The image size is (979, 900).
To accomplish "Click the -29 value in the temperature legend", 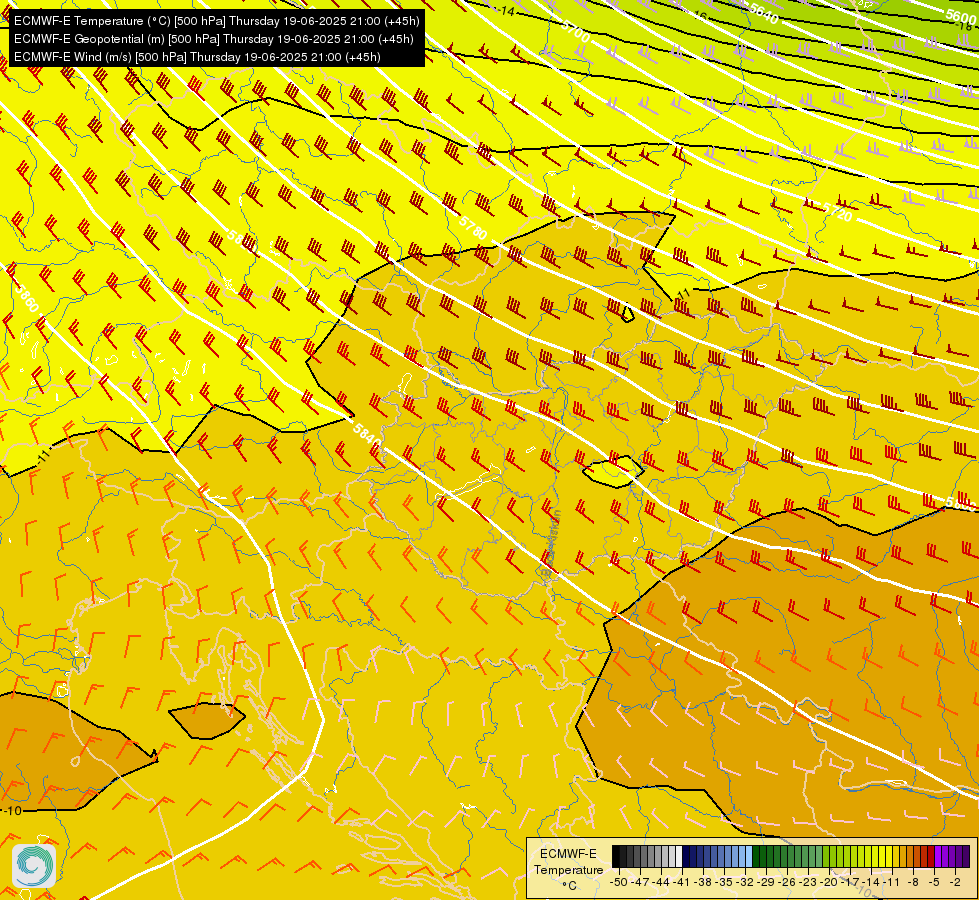I will (x=766, y=882).
